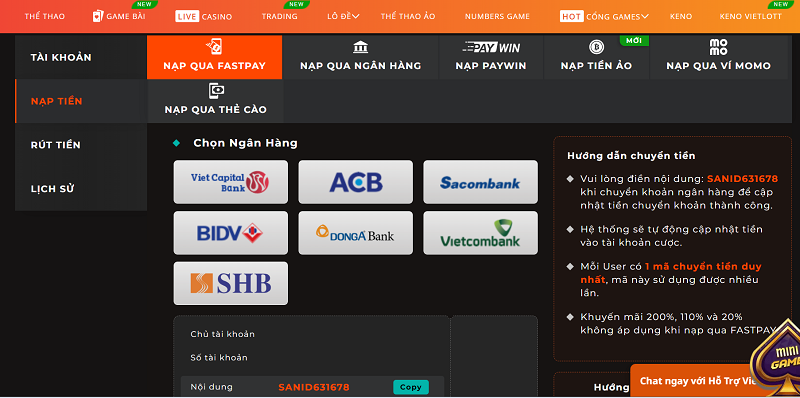Expand the Cổng Games dropdown
This screenshot has width=800, height=398.
click(x=604, y=16)
